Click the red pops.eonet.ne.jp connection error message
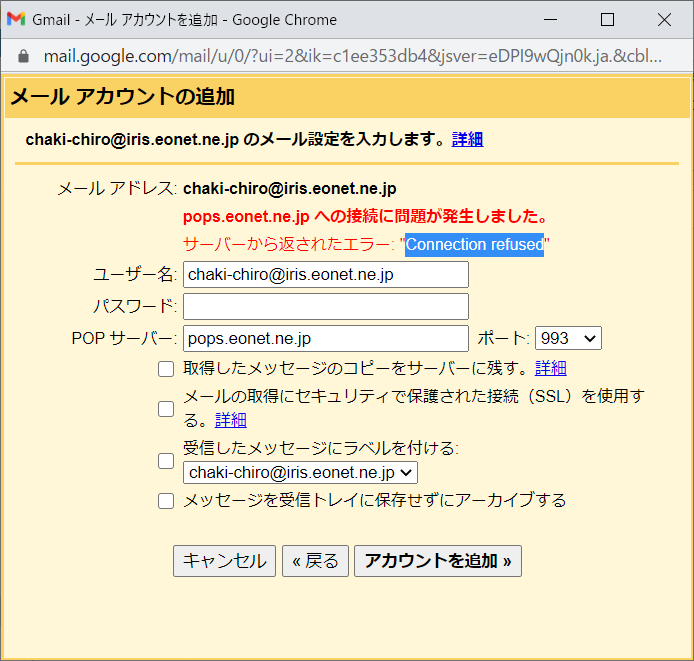694x661 pixels. (x=366, y=216)
